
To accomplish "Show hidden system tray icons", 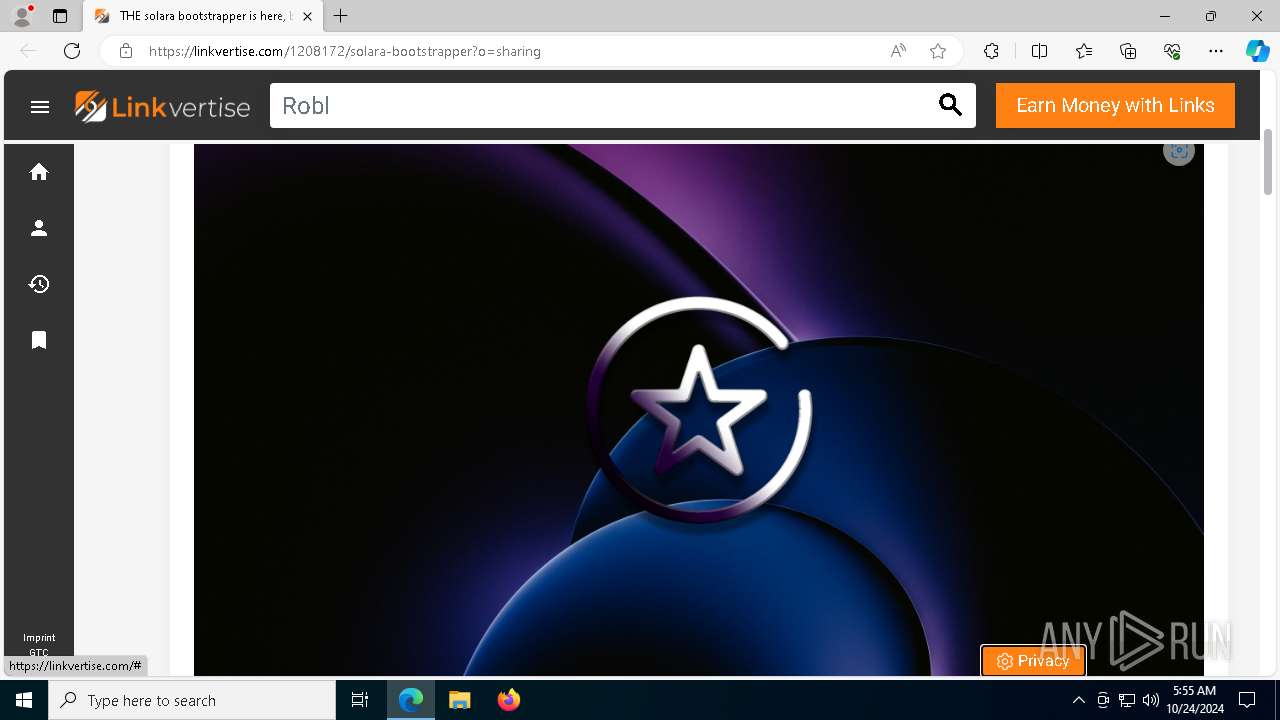I will point(1078,700).
